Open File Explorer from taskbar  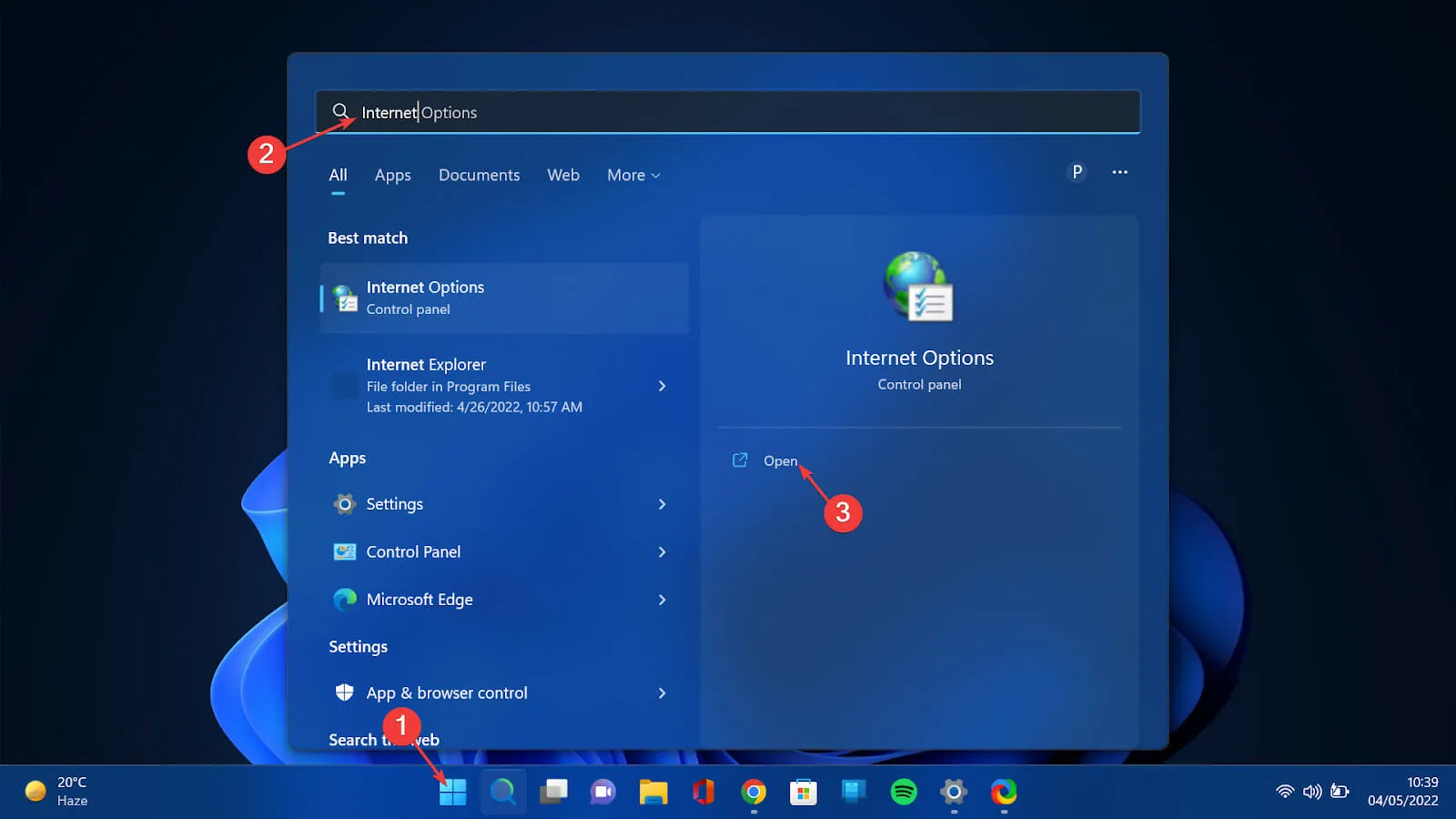(x=652, y=792)
